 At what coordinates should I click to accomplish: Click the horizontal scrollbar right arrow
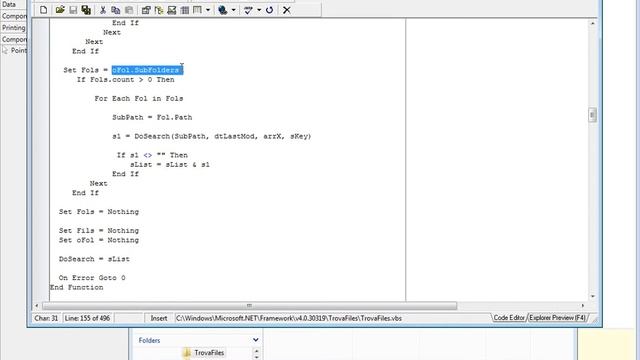(583, 305)
